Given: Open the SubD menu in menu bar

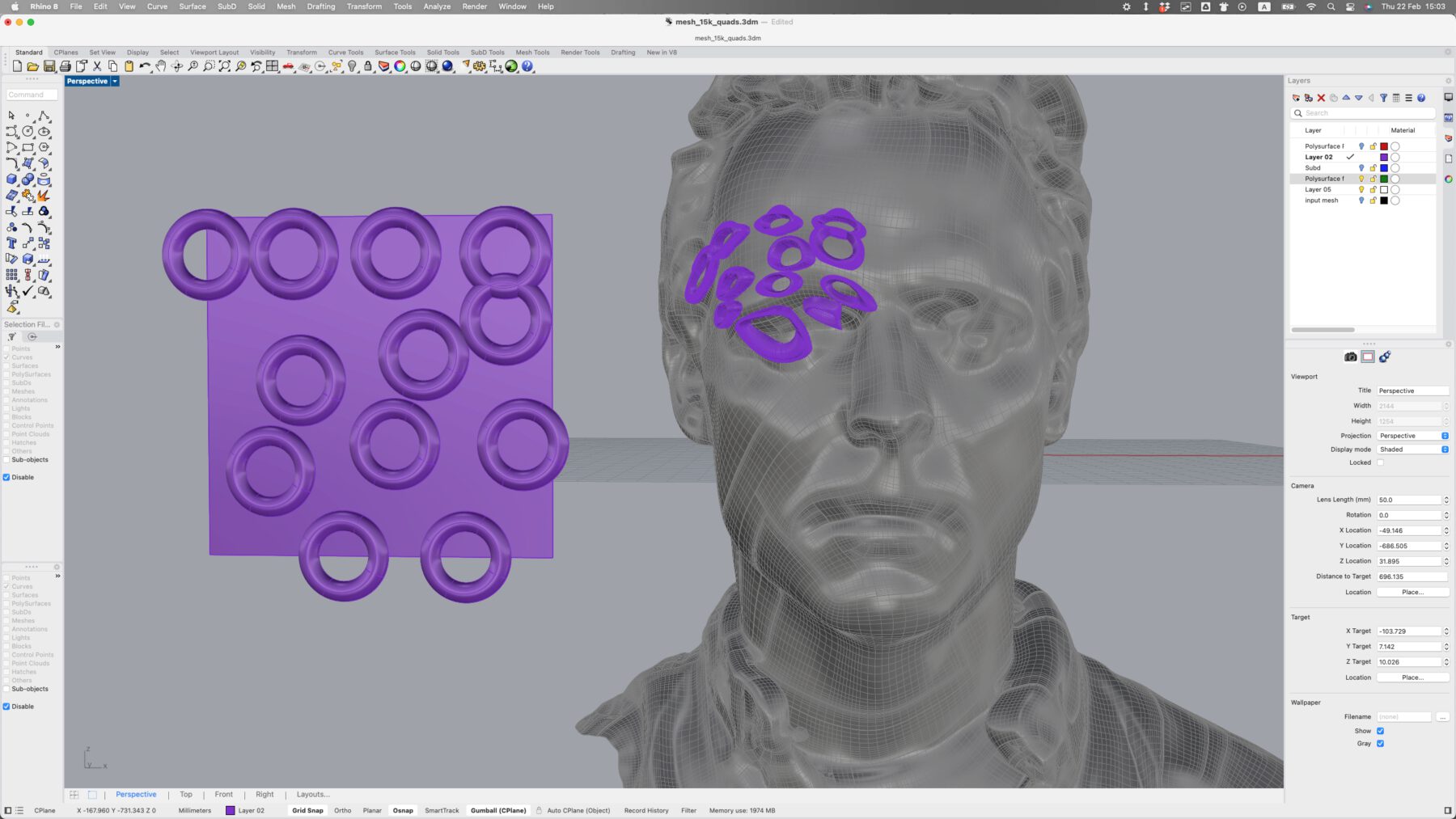Looking at the screenshot, I should (226, 6).
